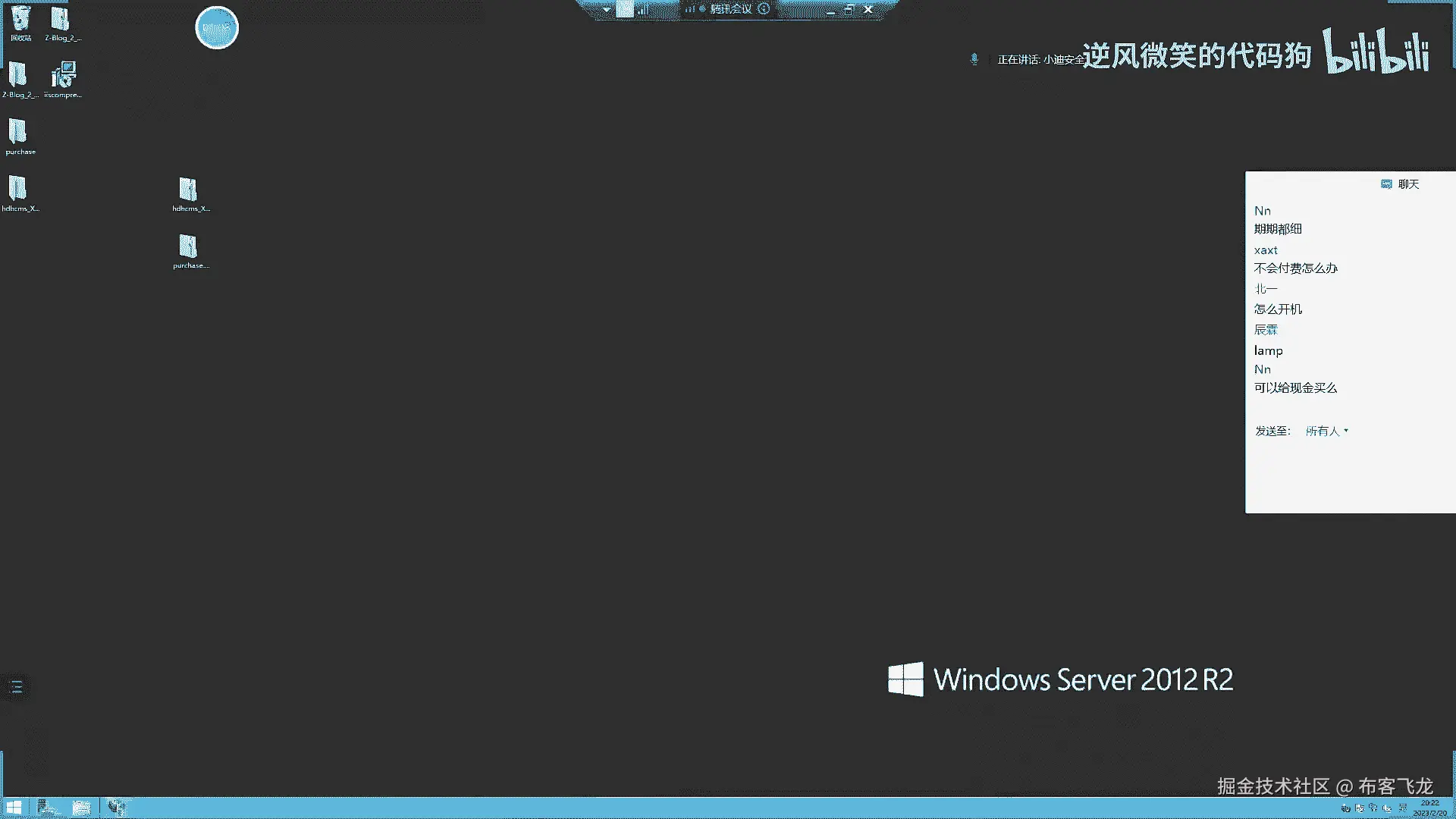The width and height of the screenshot is (1456, 819).
Task: Click the chat icon in panel header
Action: point(1386,184)
